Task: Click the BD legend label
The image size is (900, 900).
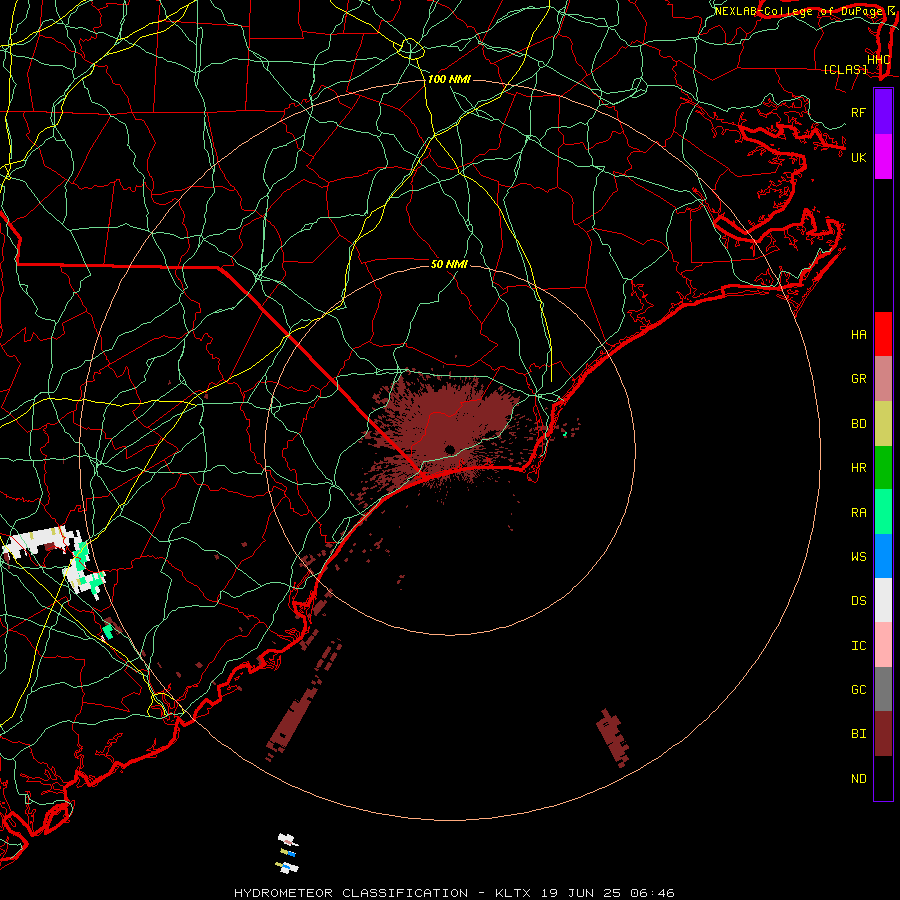Action: [859, 424]
